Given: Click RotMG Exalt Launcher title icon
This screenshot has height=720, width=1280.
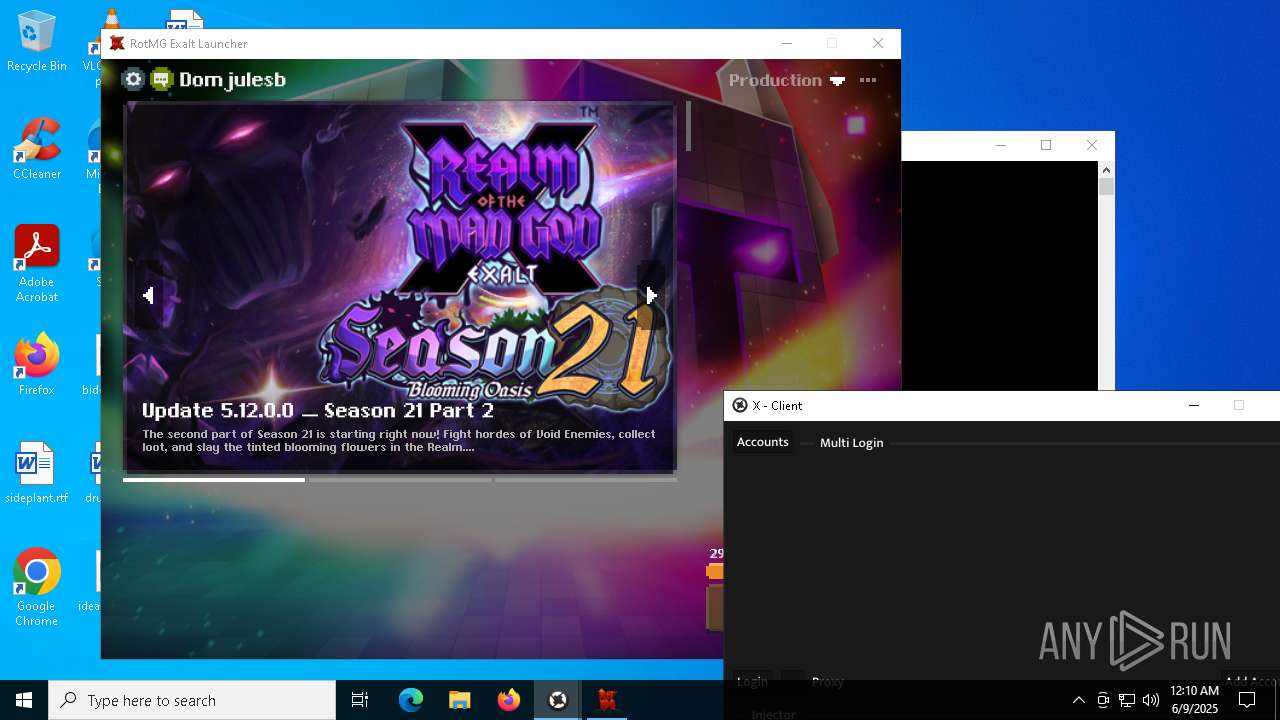Looking at the screenshot, I should click(x=117, y=43).
